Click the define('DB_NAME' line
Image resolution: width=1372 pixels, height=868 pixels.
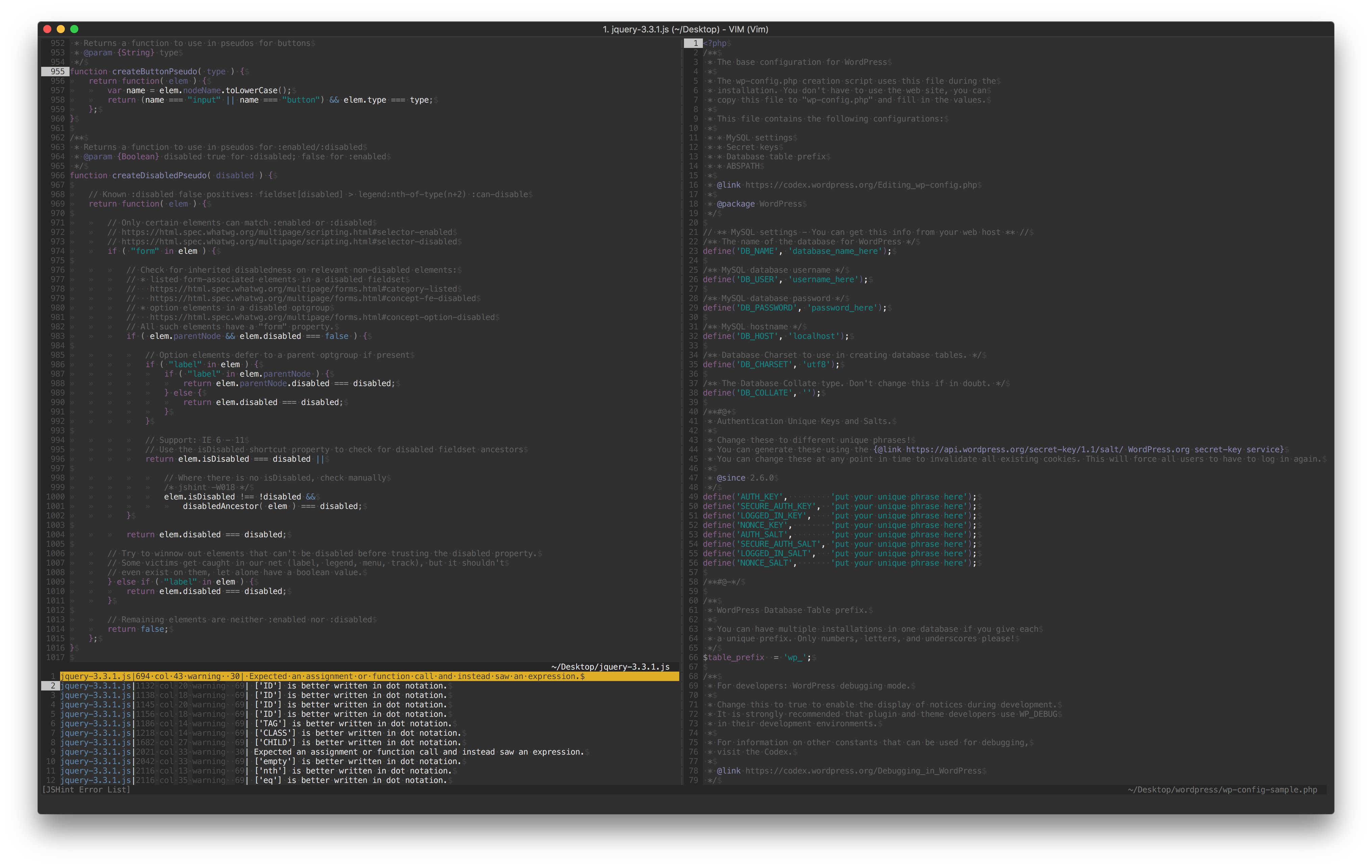[796, 251]
